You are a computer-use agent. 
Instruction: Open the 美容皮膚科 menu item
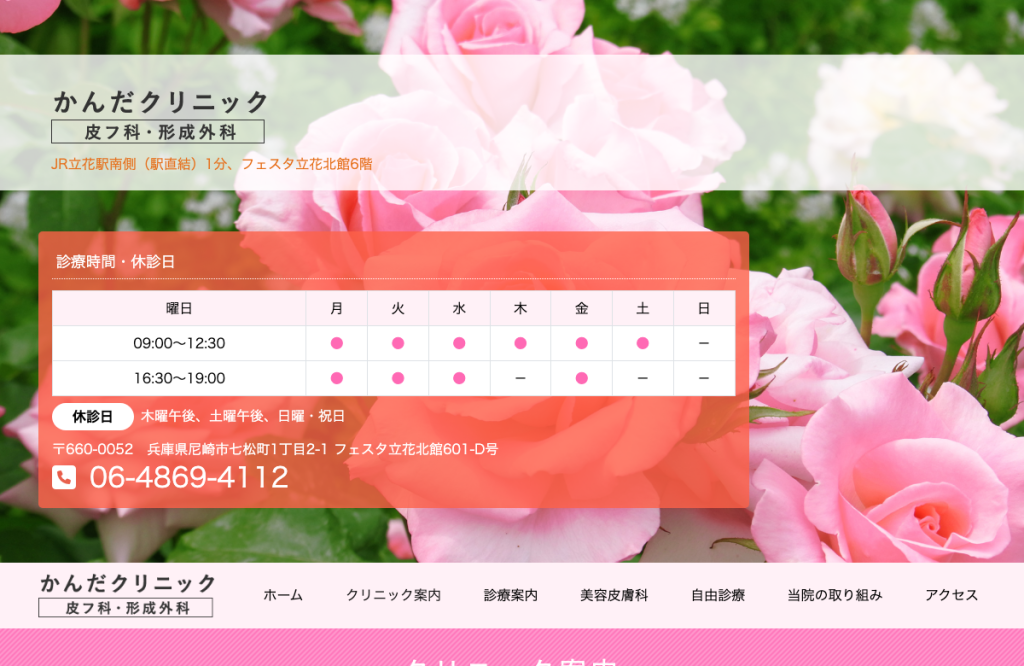(x=614, y=595)
